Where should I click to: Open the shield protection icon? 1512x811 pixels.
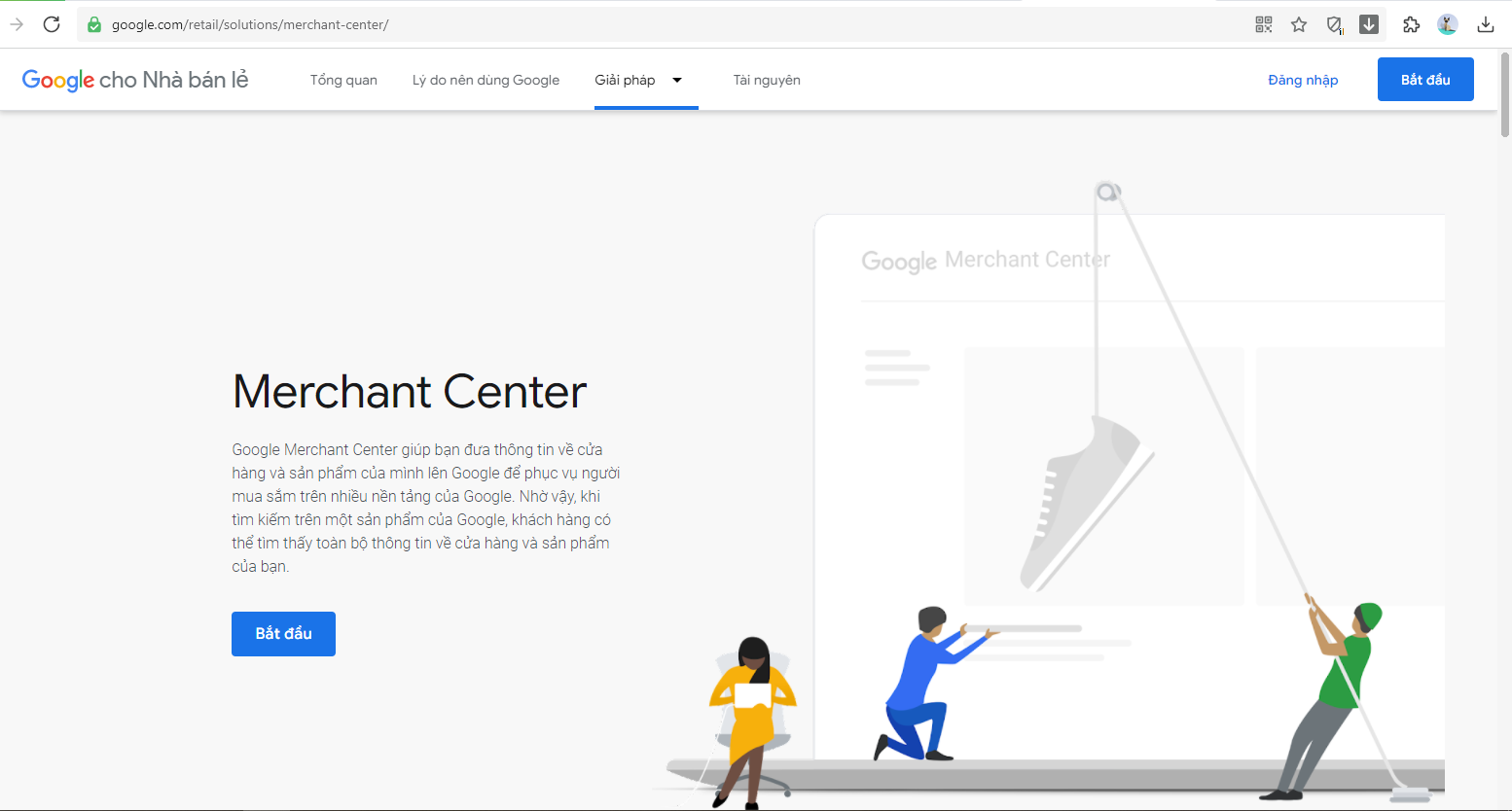[1334, 25]
